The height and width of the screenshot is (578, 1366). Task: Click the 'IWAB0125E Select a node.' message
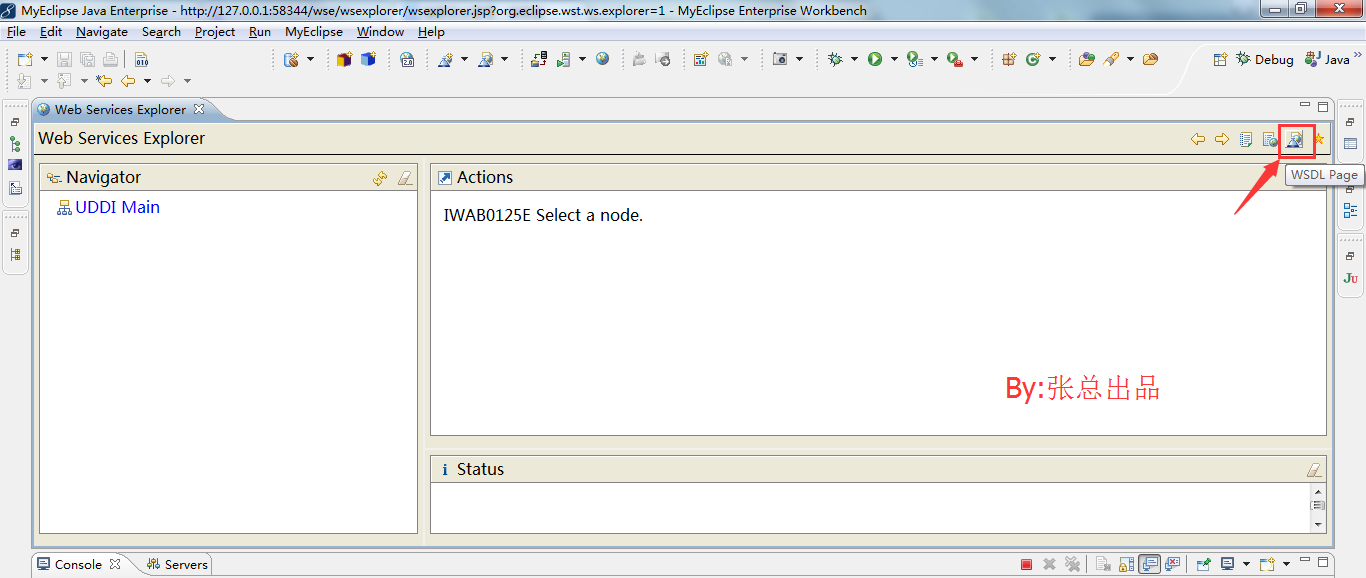click(x=543, y=216)
